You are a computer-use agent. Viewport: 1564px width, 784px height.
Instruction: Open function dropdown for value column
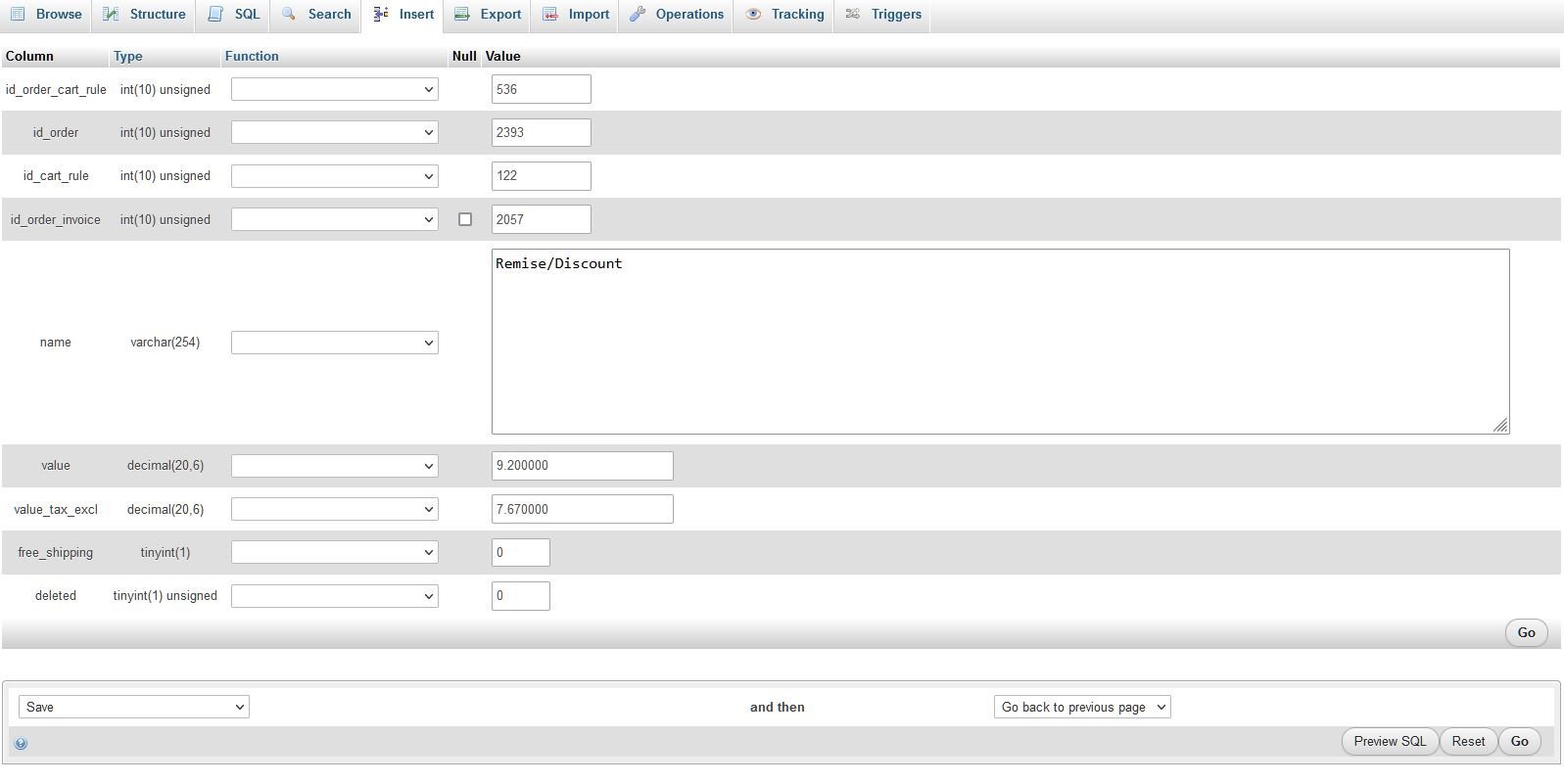tap(334, 466)
